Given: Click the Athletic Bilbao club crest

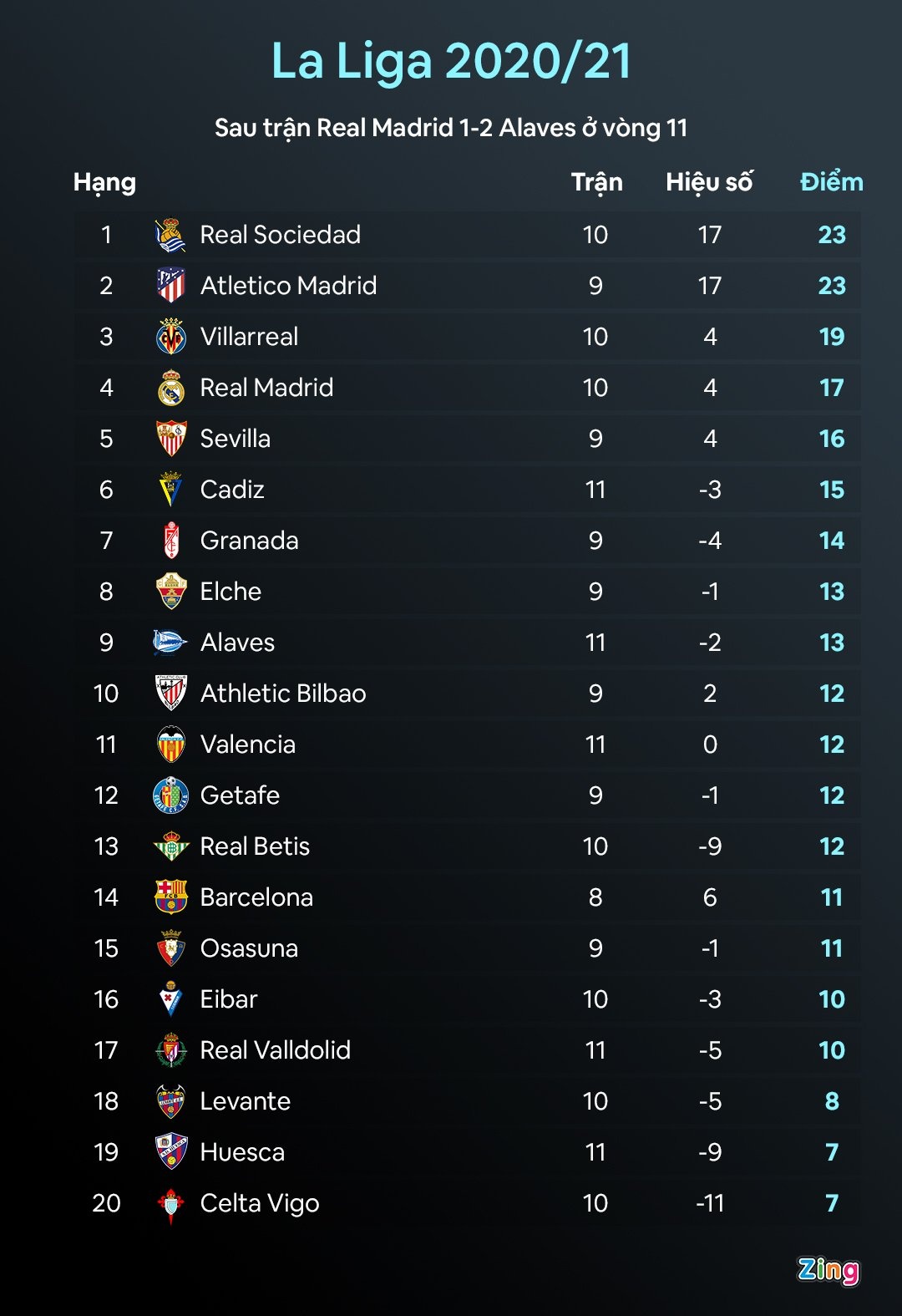Looking at the screenshot, I should [171, 694].
